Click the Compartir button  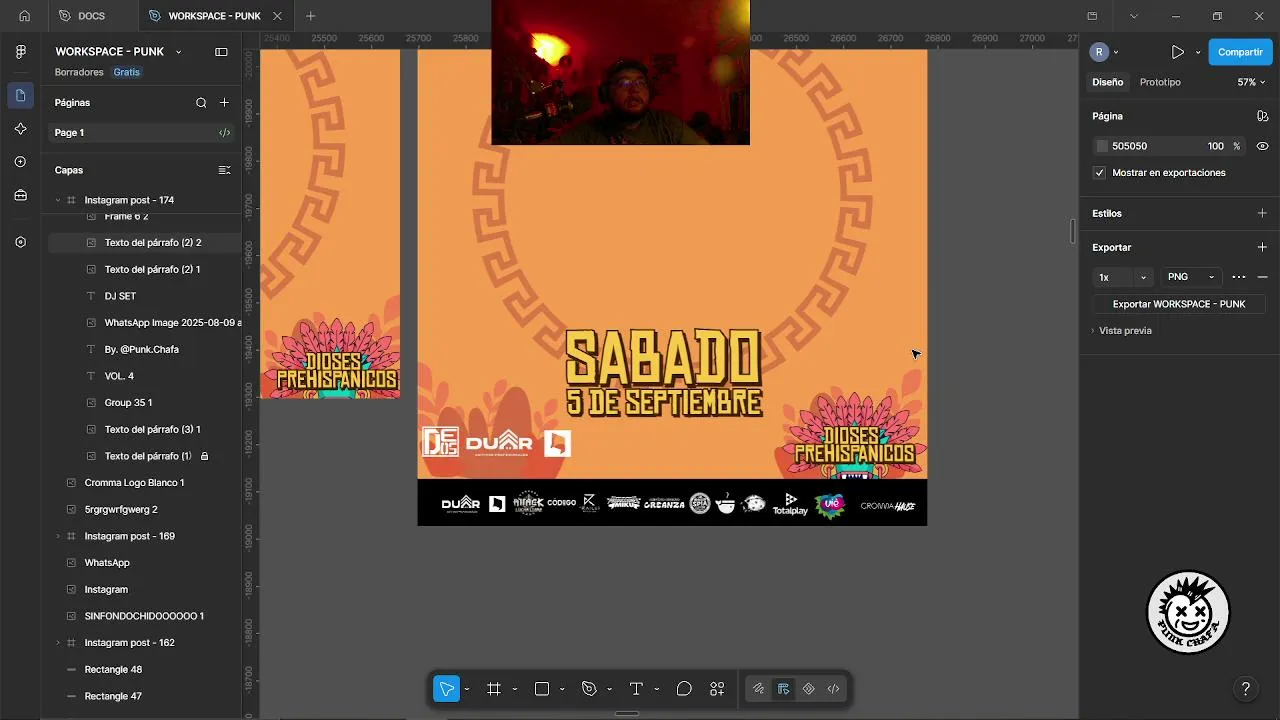click(1240, 52)
